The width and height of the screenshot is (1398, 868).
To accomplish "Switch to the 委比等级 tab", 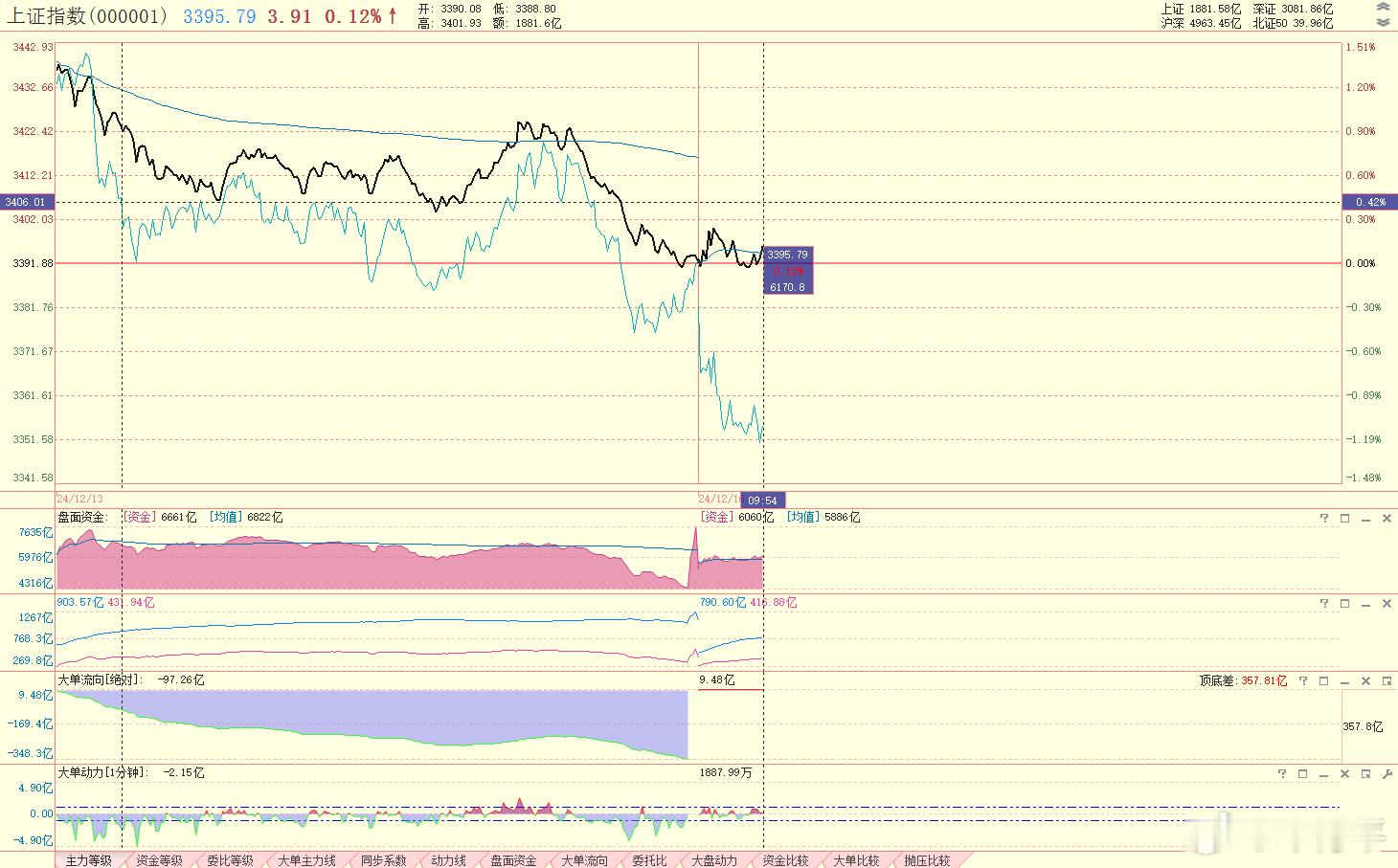I will point(230,860).
